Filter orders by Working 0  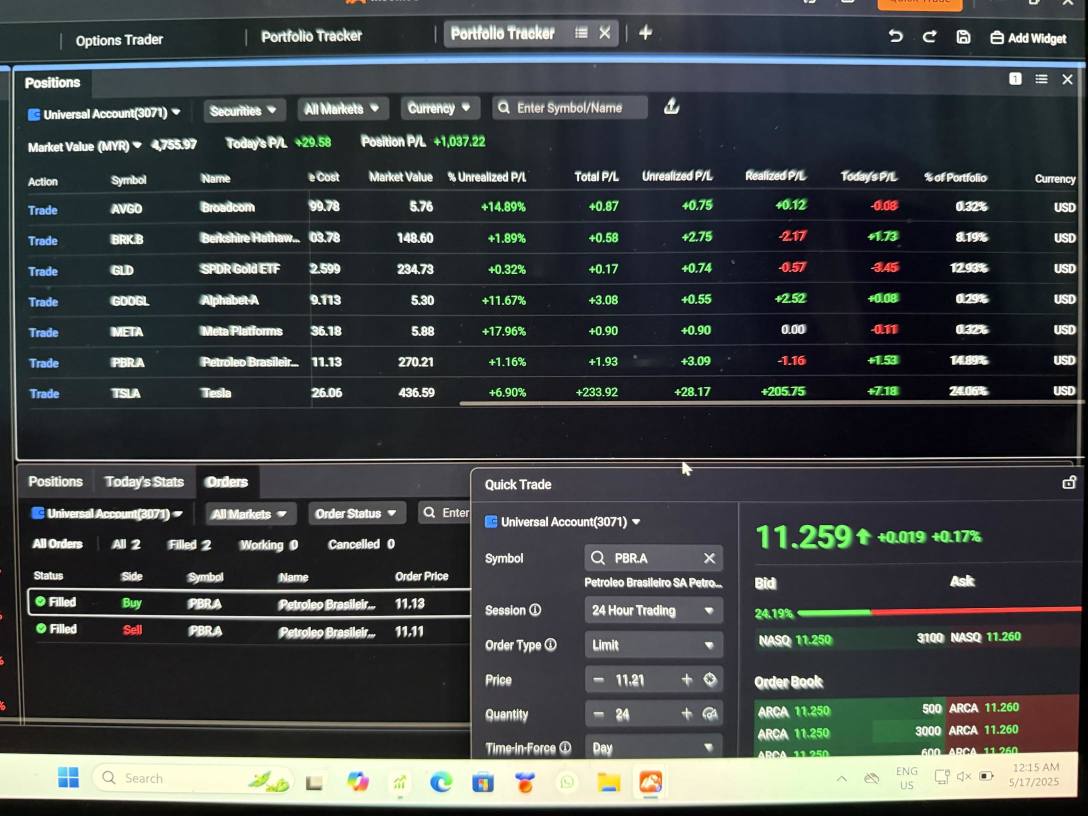click(x=269, y=545)
